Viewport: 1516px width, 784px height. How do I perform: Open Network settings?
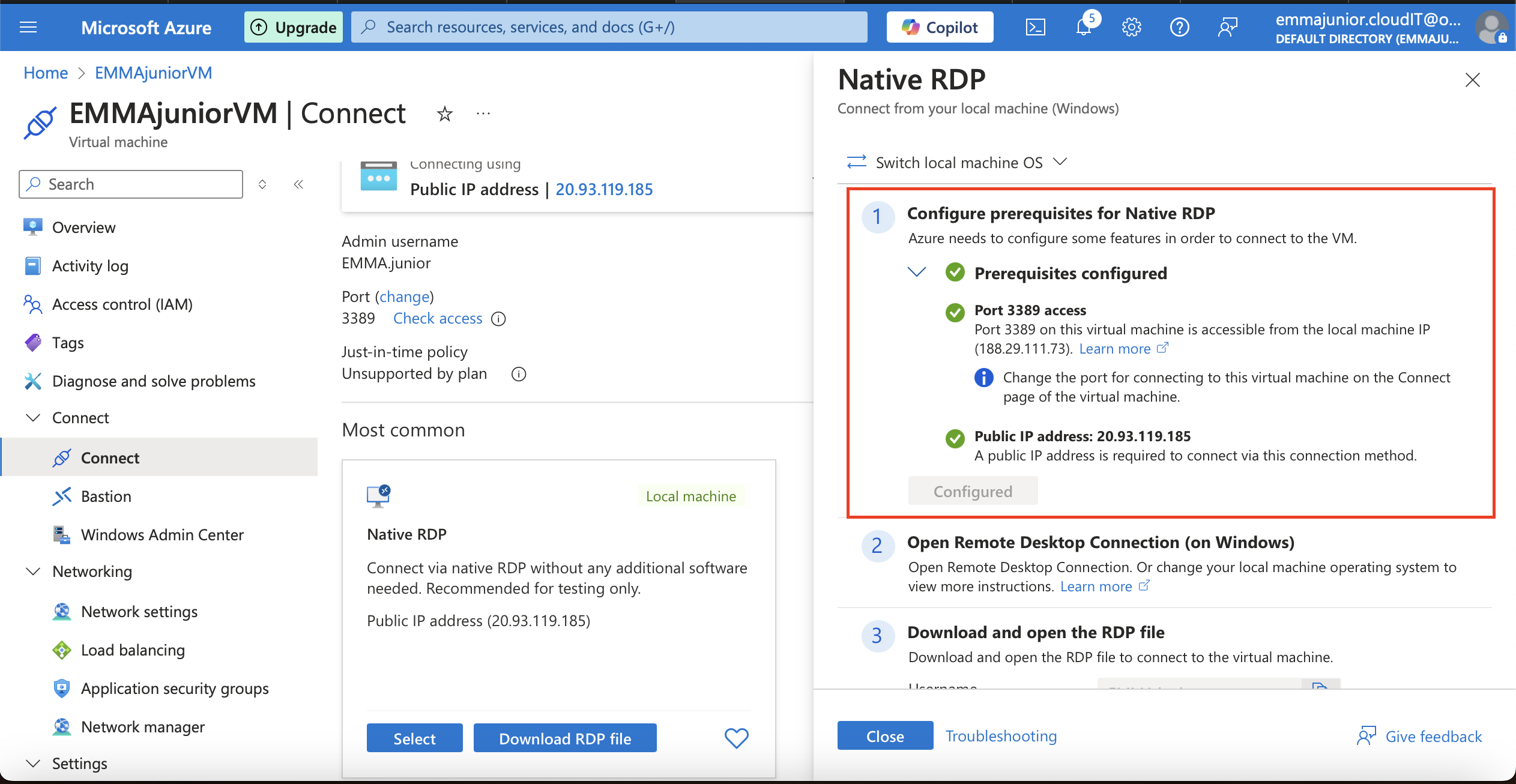point(139,612)
